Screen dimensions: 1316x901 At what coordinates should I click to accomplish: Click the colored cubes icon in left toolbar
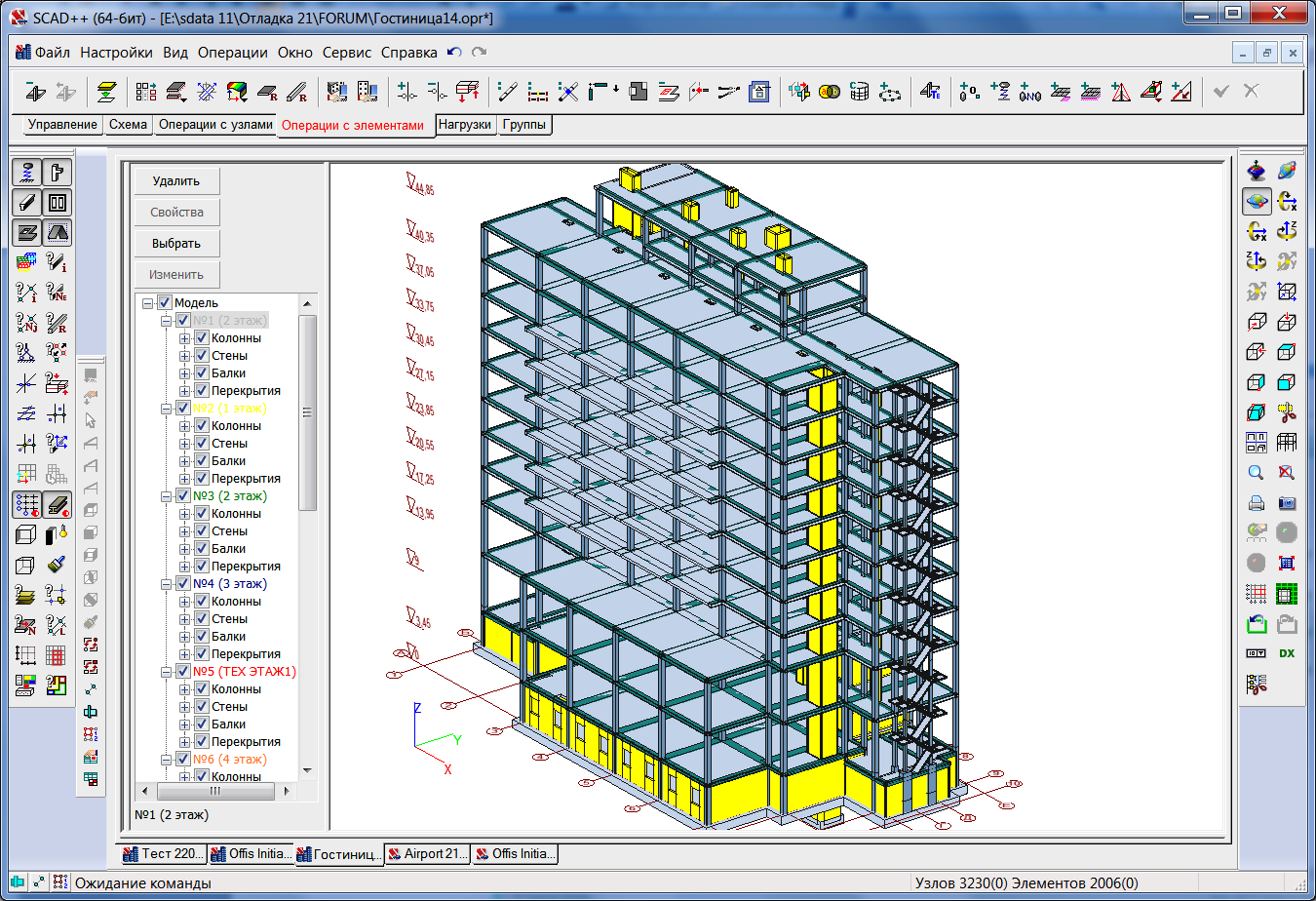[x=26, y=262]
